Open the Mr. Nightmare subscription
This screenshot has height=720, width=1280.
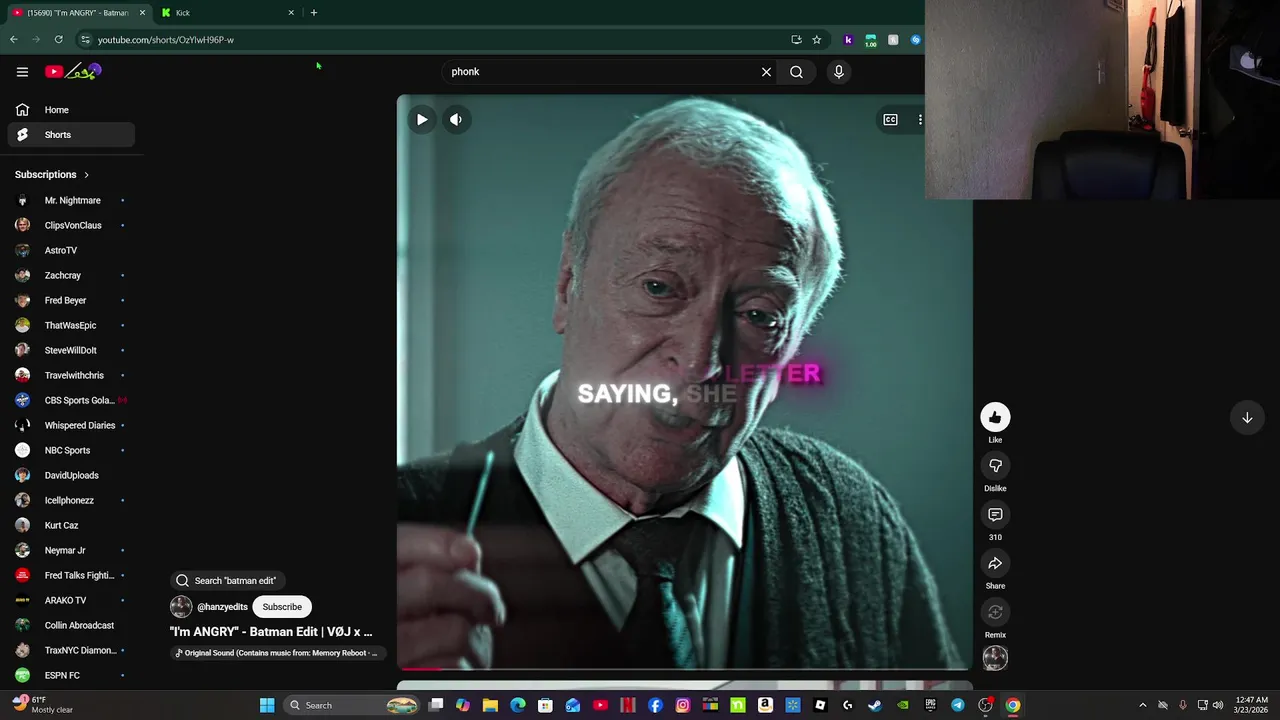(71, 200)
